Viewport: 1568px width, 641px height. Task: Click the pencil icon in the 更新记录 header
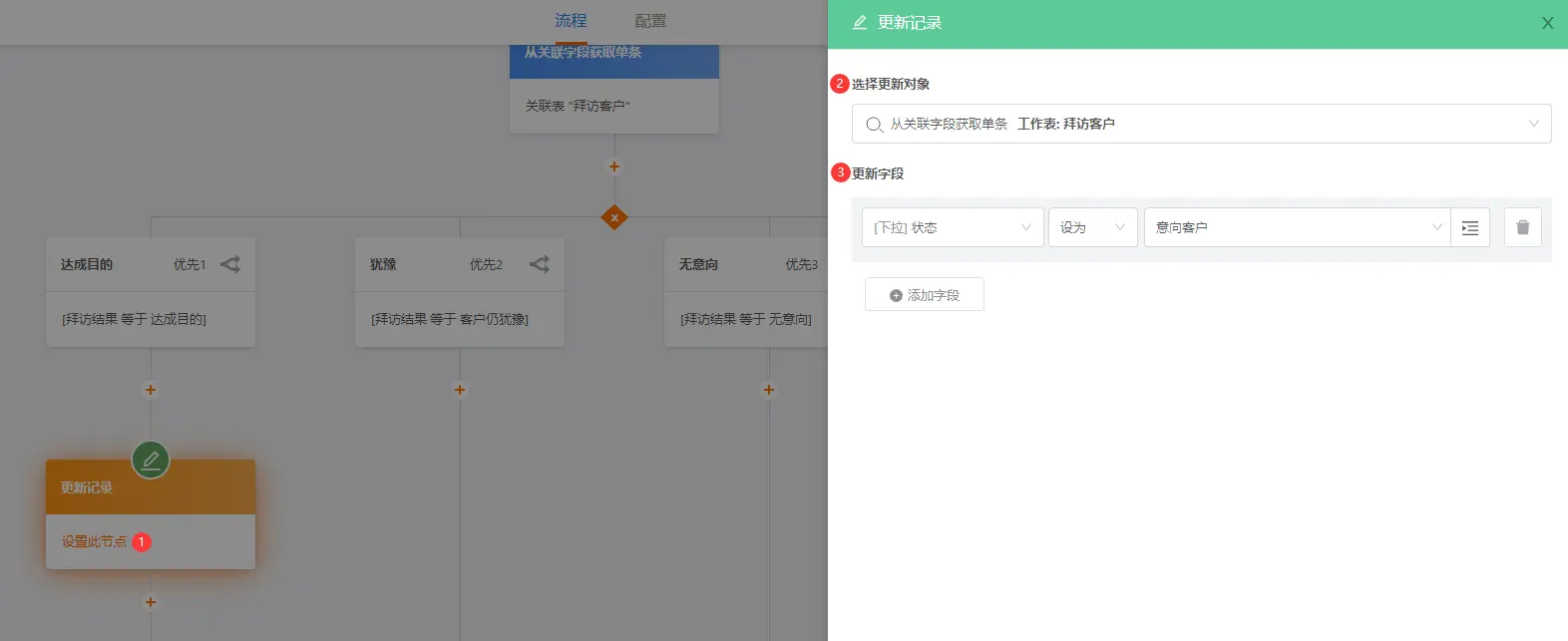point(860,22)
